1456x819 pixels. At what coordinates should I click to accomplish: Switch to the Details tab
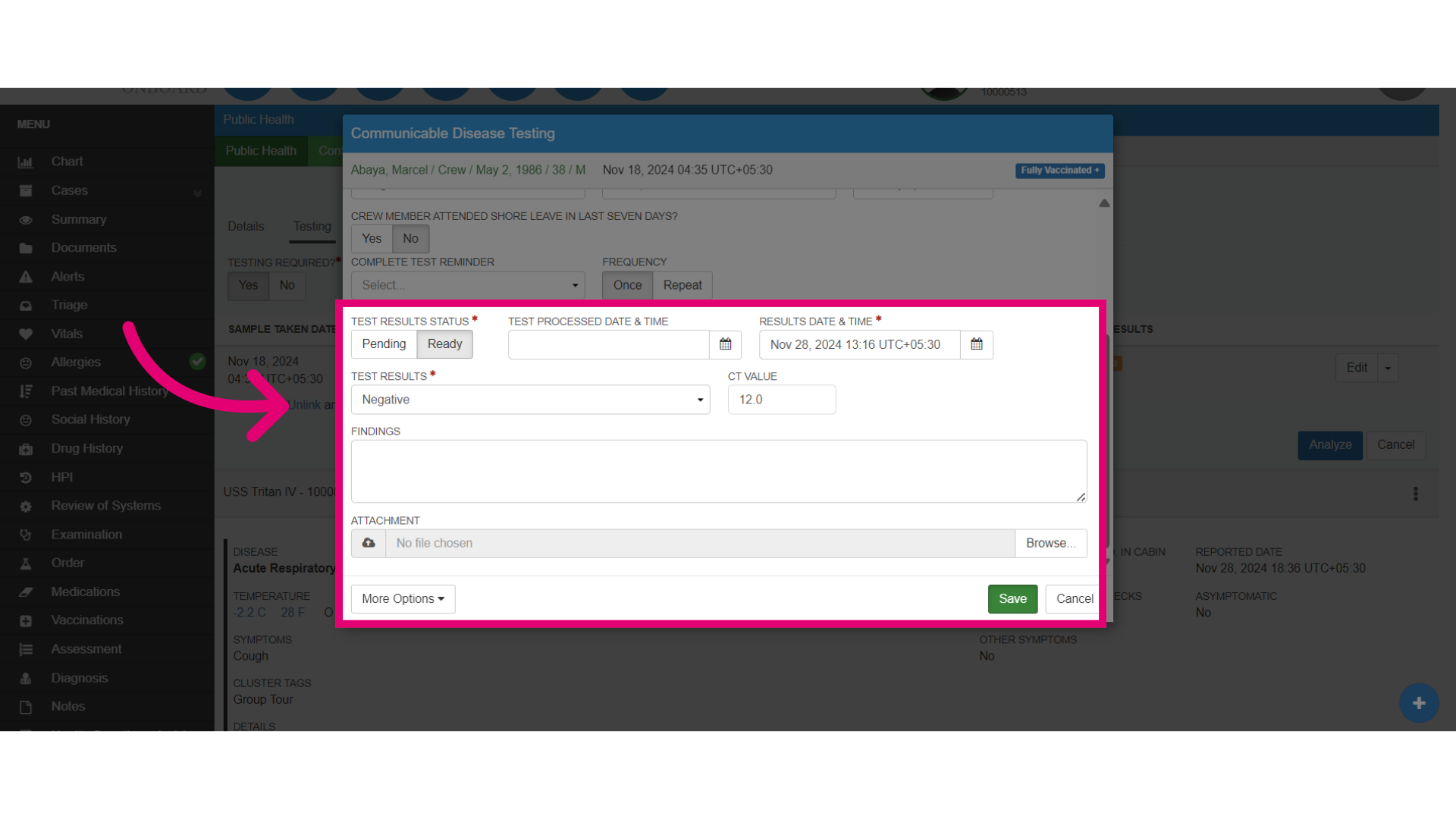(x=246, y=226)
